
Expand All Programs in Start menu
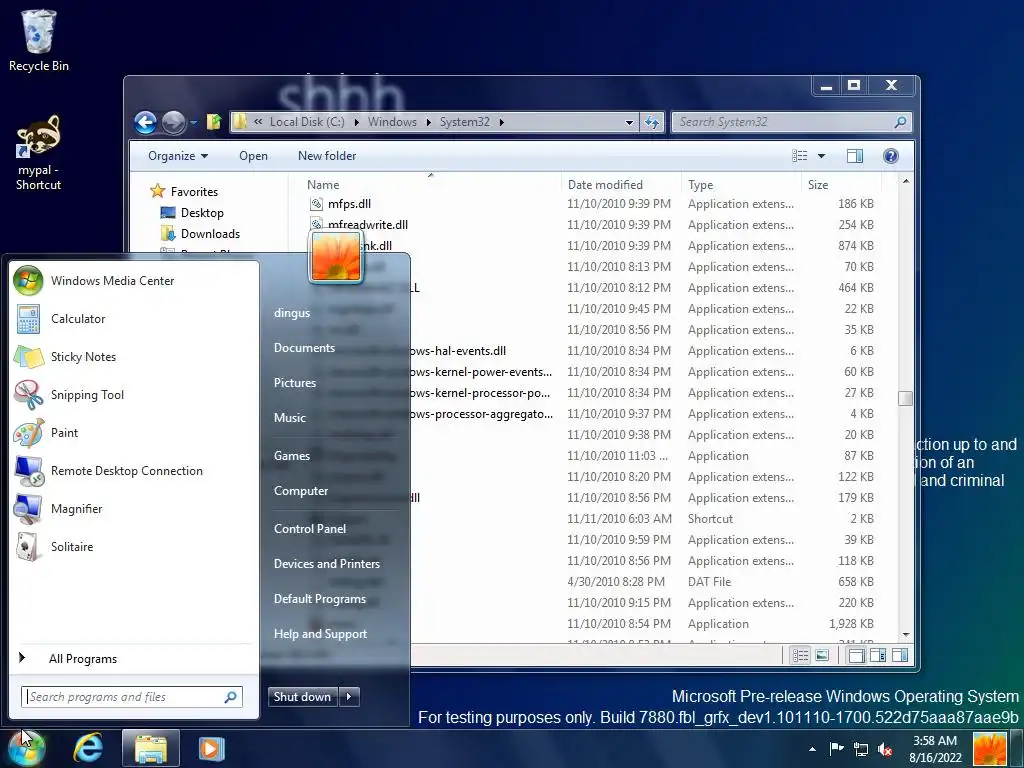tap(83, 658)
